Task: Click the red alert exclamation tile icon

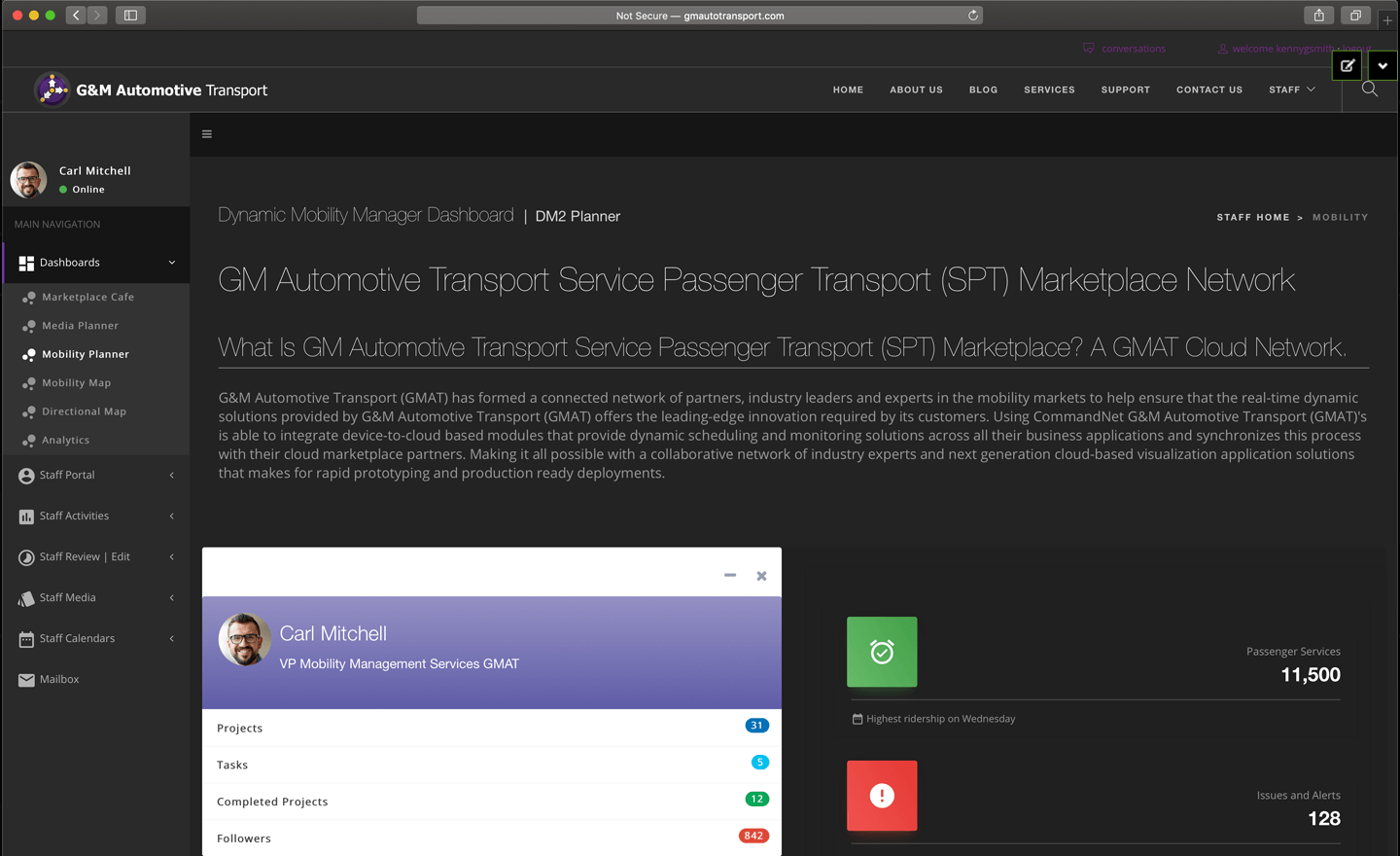Action: click(882, 796)
